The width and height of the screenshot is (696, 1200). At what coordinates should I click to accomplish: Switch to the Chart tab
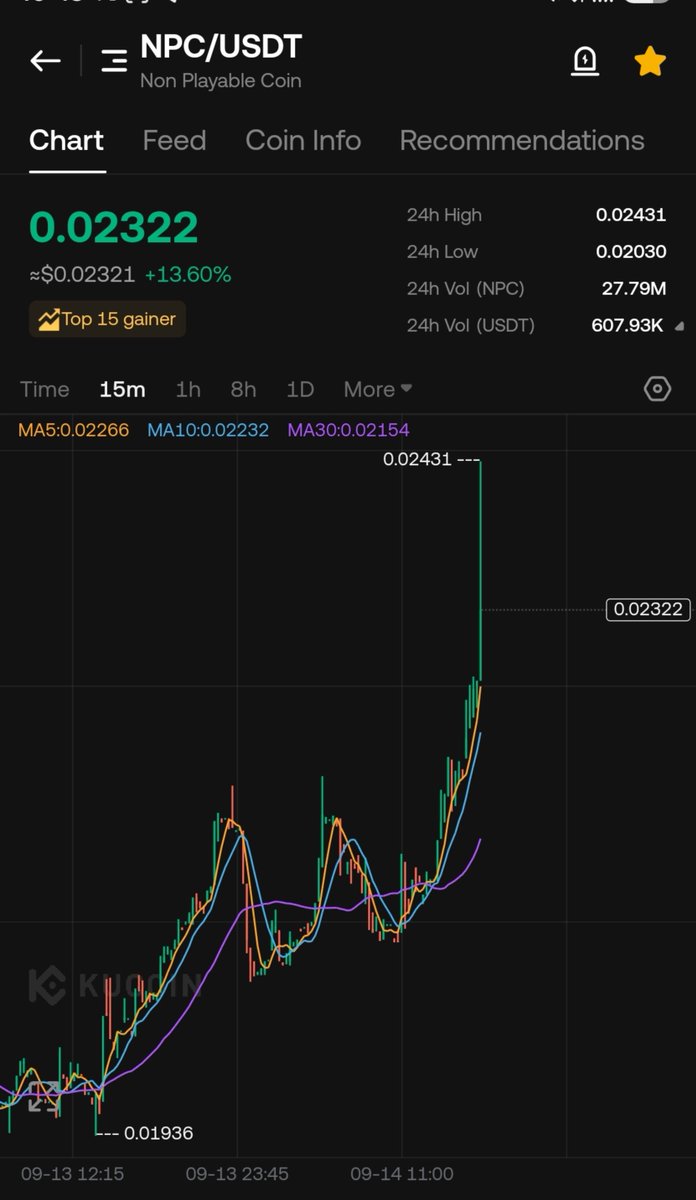pos(67,140)
